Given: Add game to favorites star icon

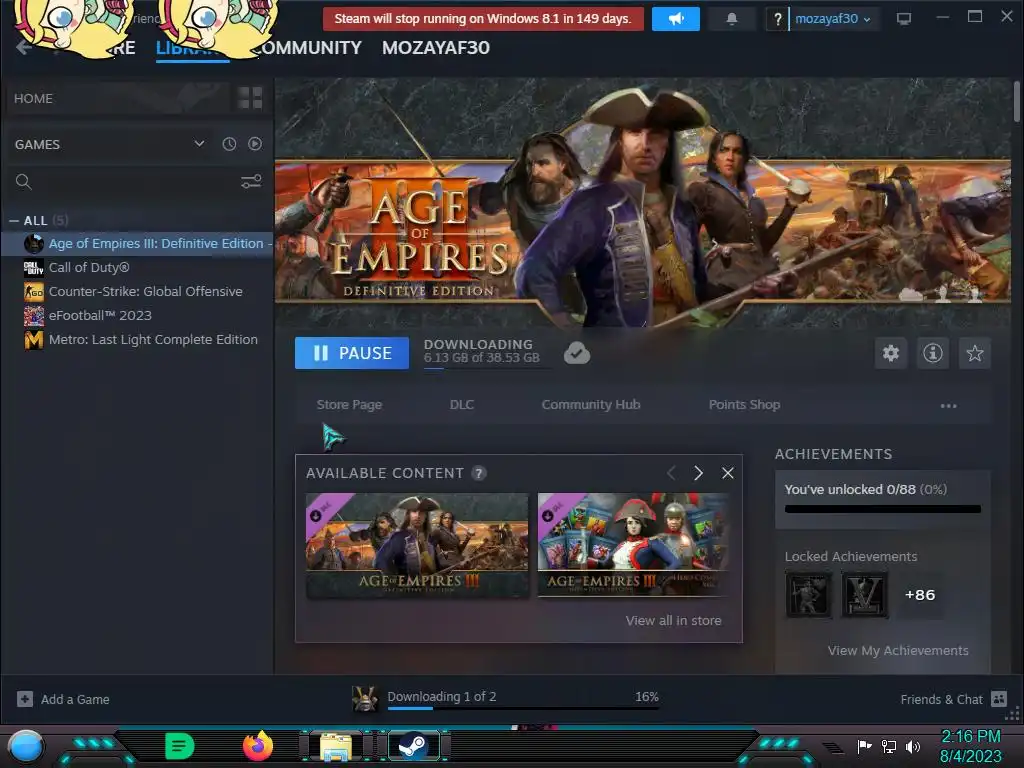Looking at the screenshot, I should coord(974,353).
